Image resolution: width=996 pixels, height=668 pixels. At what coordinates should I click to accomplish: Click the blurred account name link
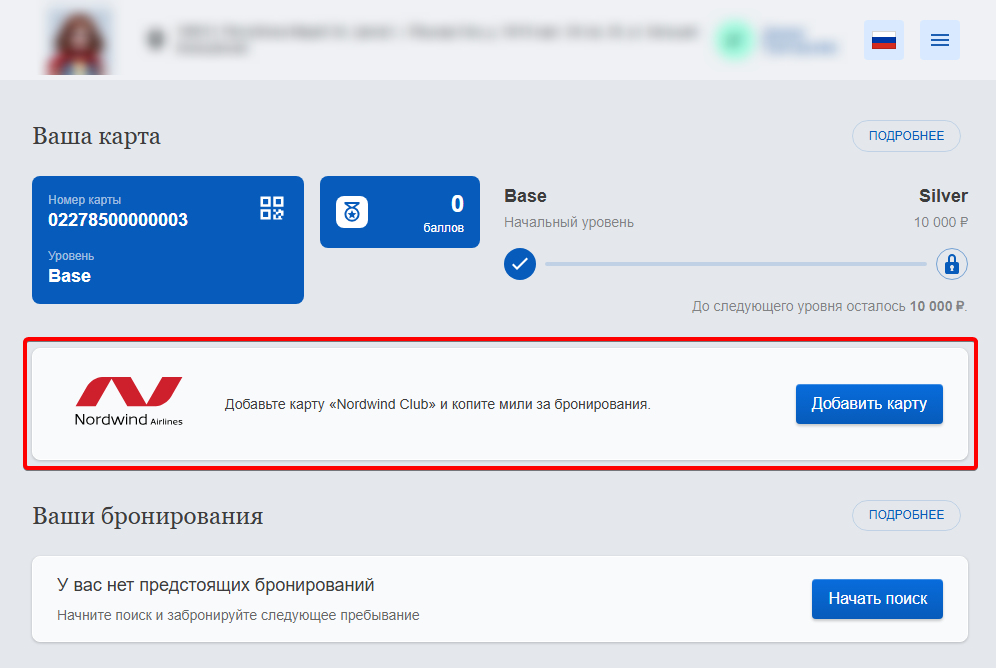(x=799, y=40)
